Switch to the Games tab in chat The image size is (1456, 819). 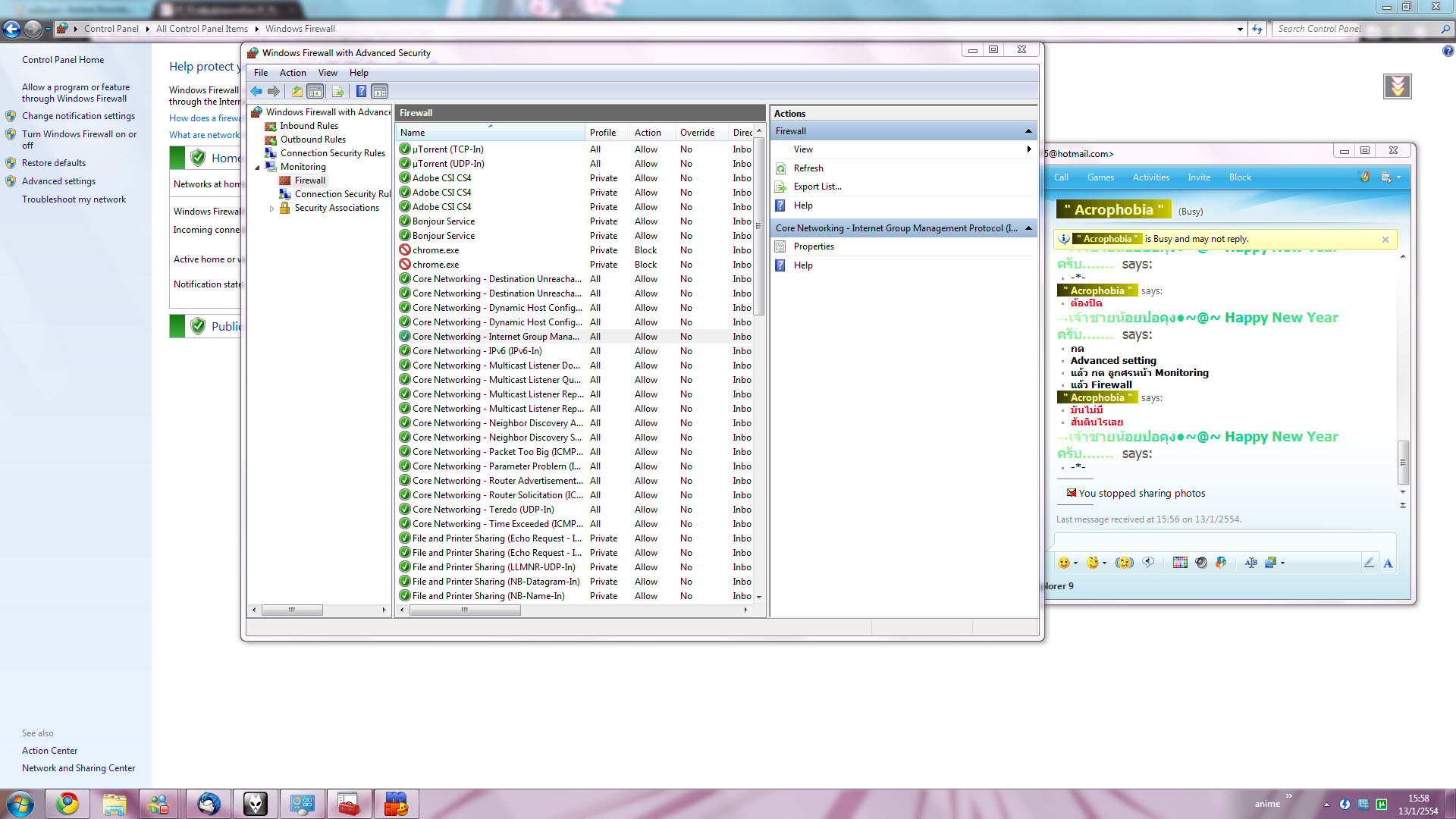tap(1100, 177)
